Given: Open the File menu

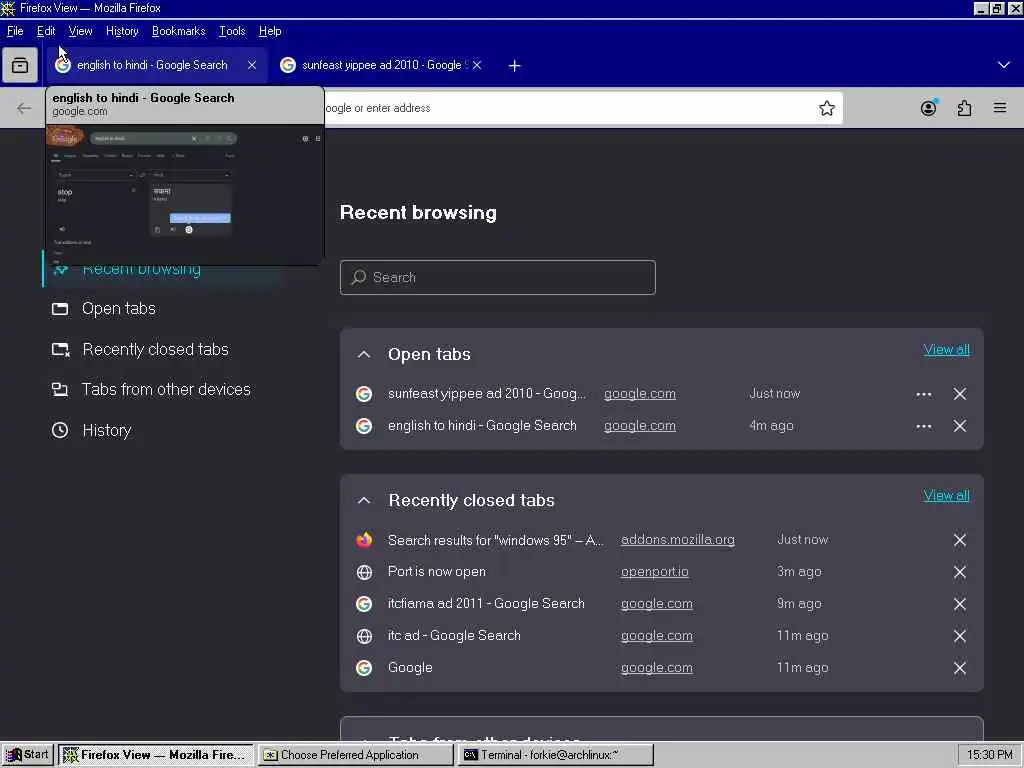Looking at the screenshot, I should (x=15, y=31).
